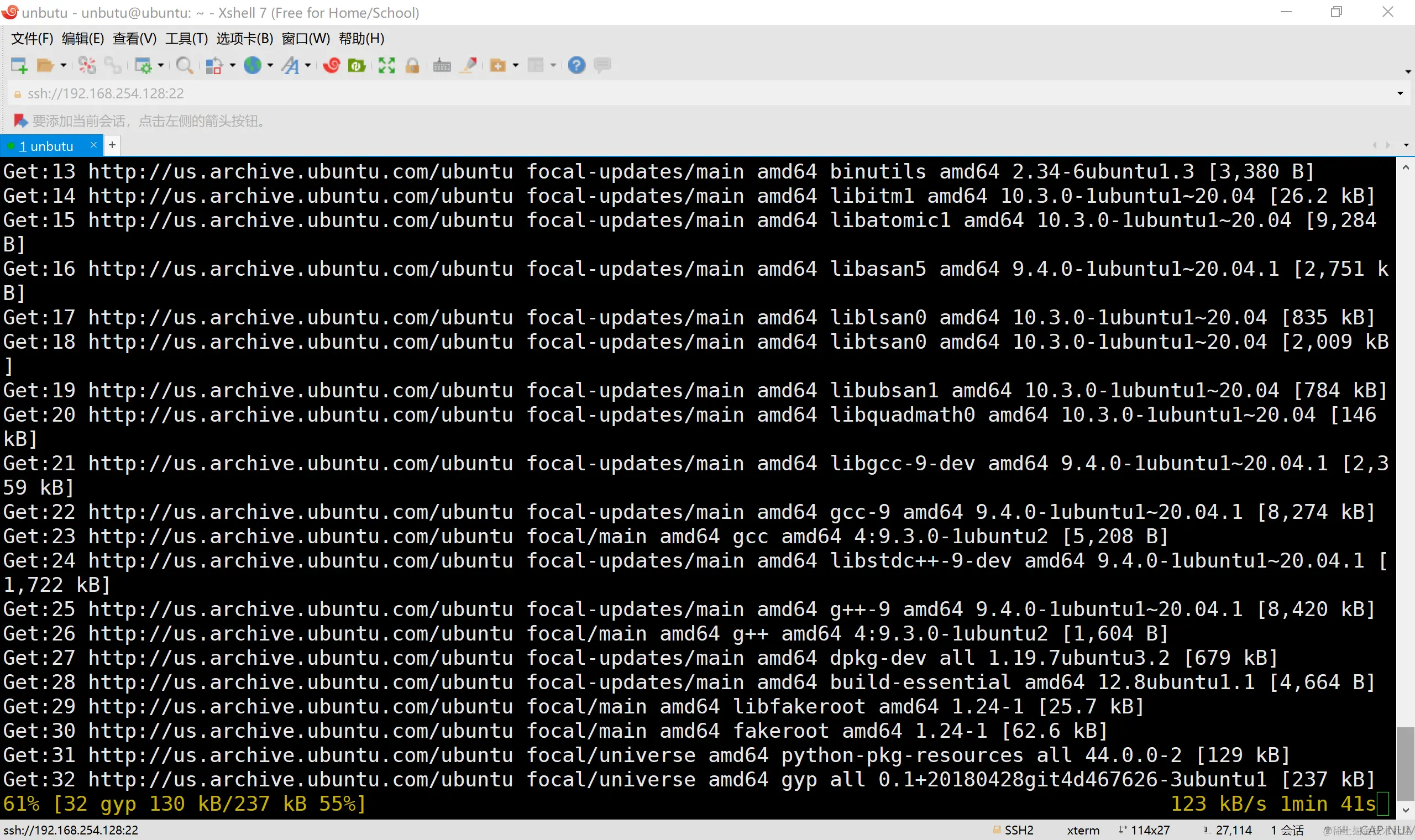This screenshot has height=840, width=1415.
Task: Open address bar history dropdown
Action: pos(1400,93)
